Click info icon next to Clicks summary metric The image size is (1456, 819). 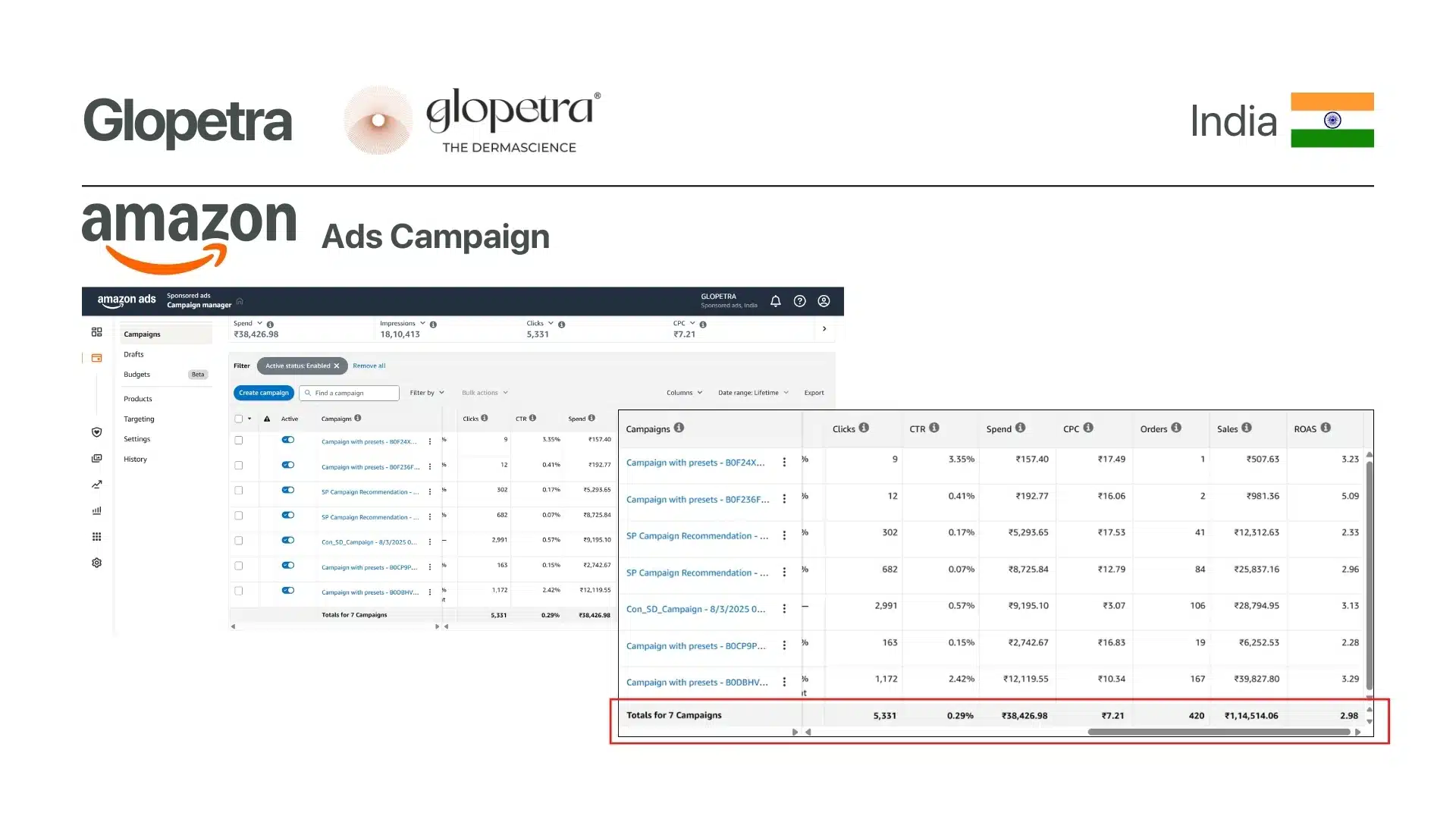(x=561, y=324)
